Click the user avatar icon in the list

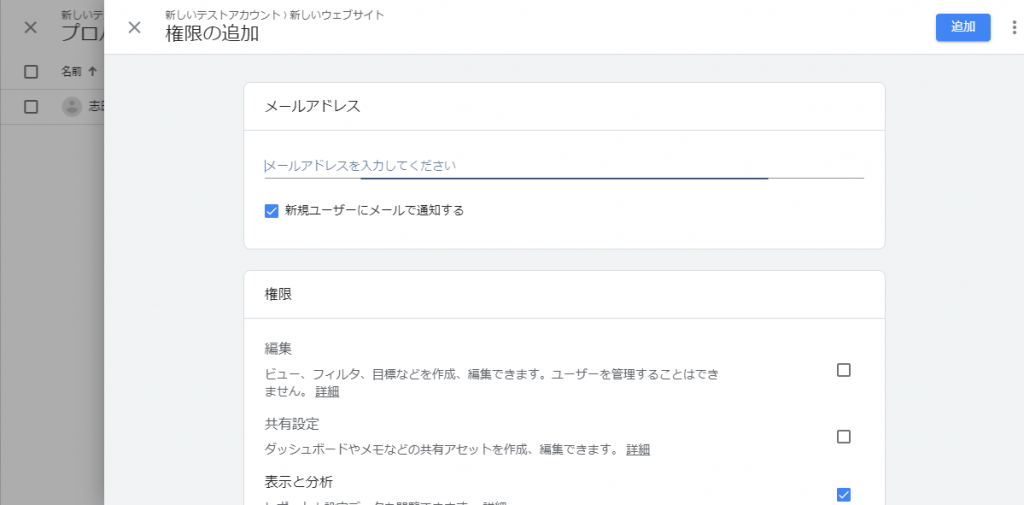tap(72, 106)
